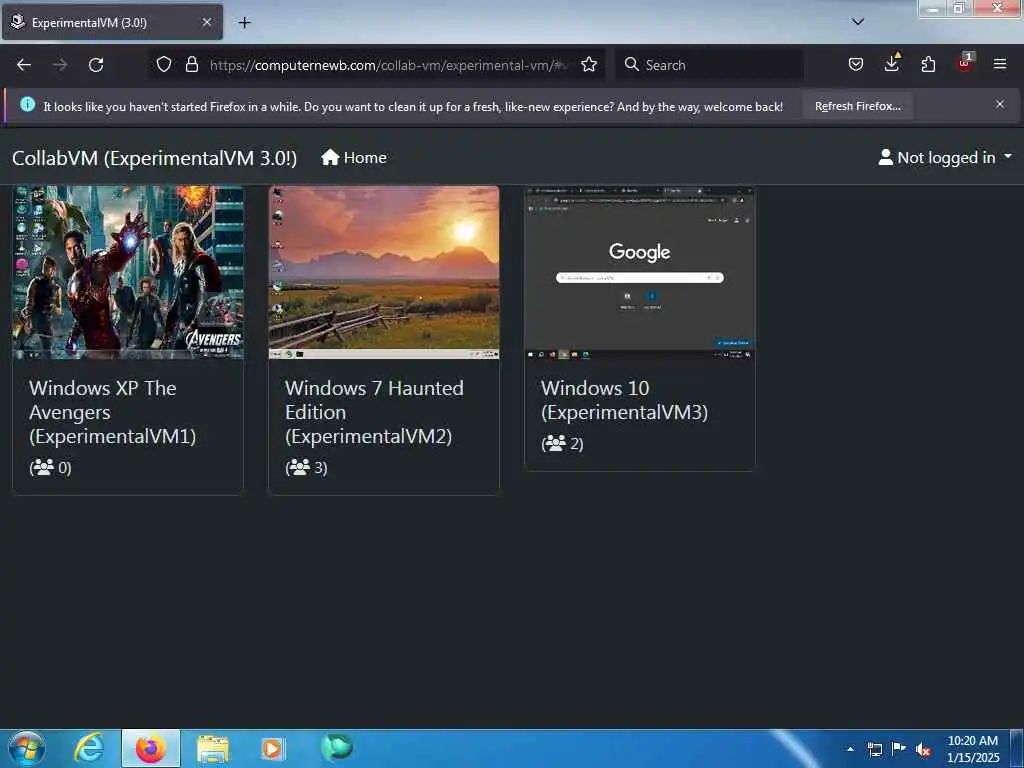Bookmark this page with the star icon
Image resolution: width=1024 pixels, height=768 pixels.
click(x=589, y=64)
